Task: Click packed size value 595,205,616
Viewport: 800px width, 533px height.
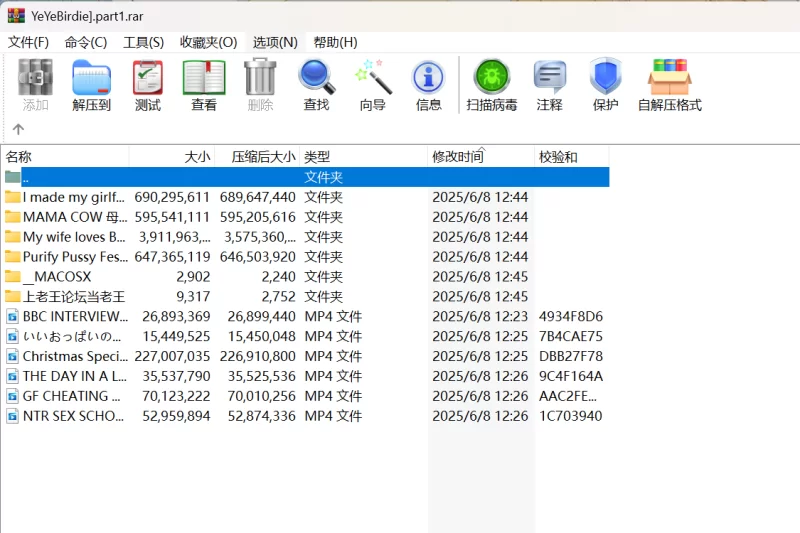Action: tap(258, 217)
